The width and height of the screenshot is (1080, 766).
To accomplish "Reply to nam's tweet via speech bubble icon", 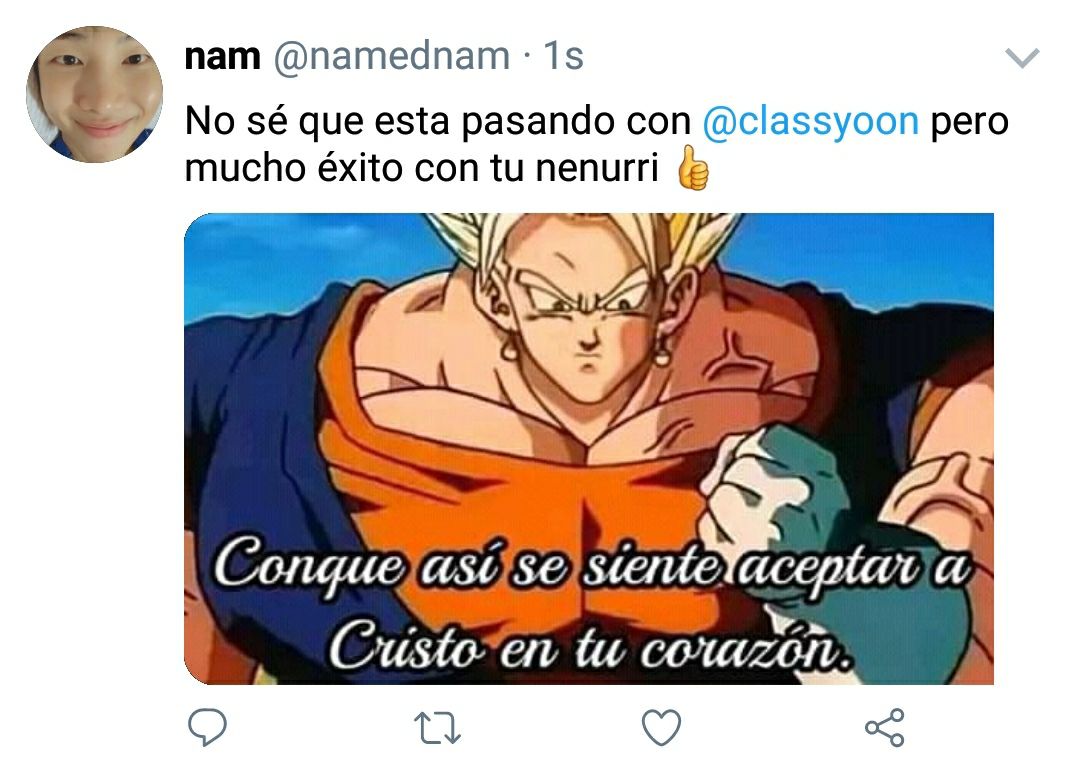I will [207, 727].
